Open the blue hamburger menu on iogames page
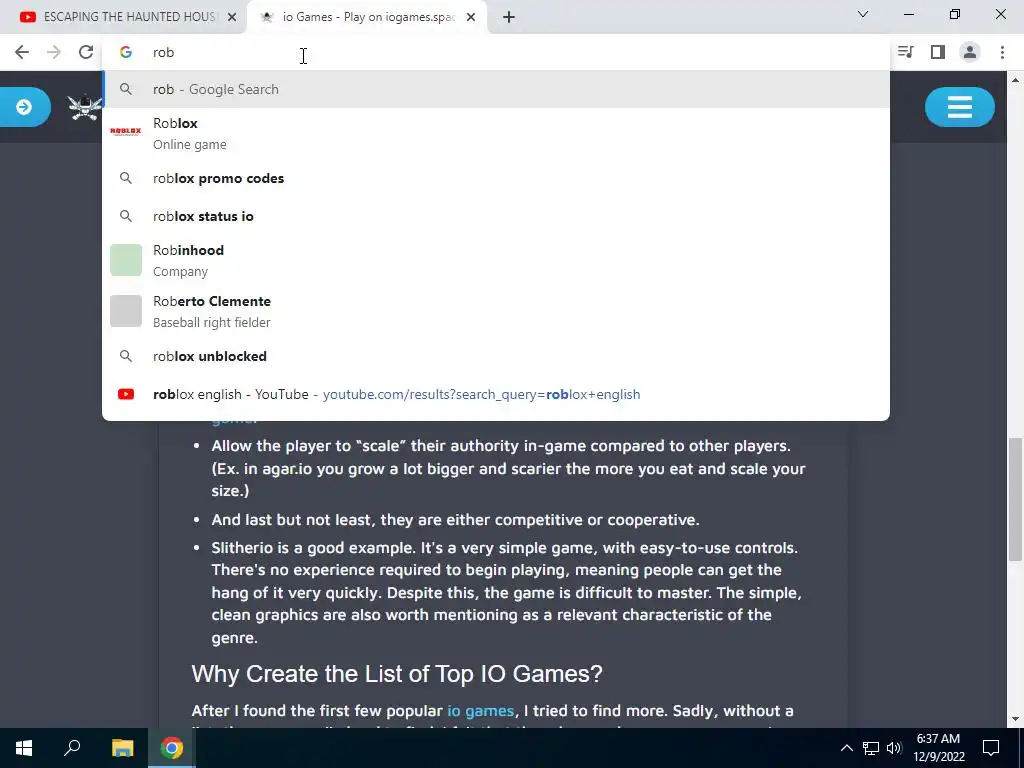The width and height of the screenshot is (1024, 768). (x=959, y=106)
